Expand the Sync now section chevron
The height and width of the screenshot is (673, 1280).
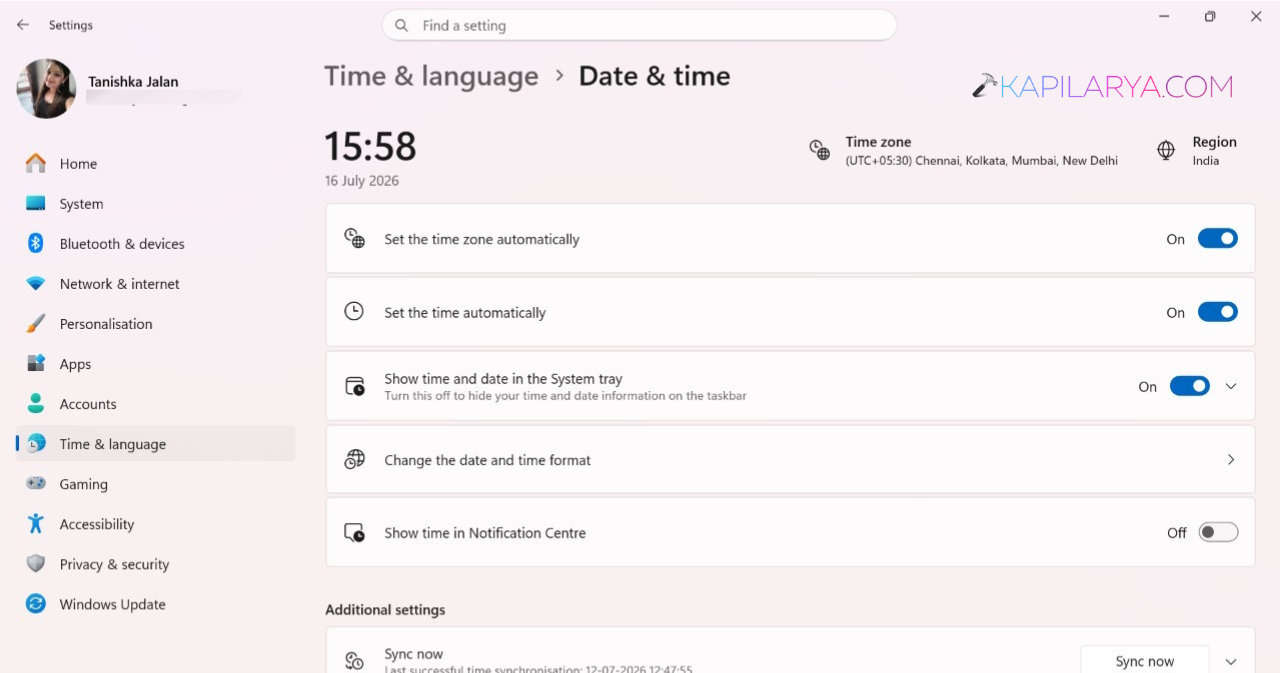tap(1231, 662)
